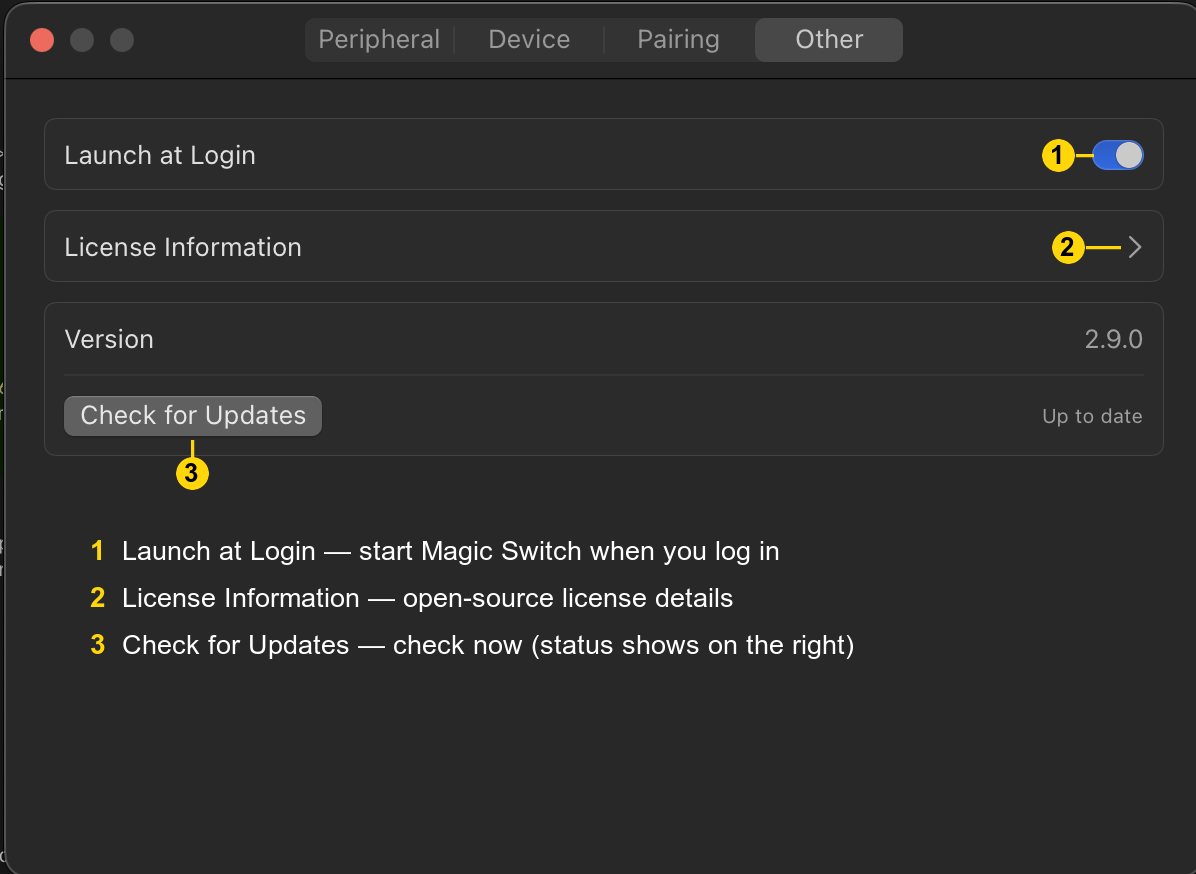Open License Information via its chevron
The image size is (1196, 874).
[x=1135, y=247]
